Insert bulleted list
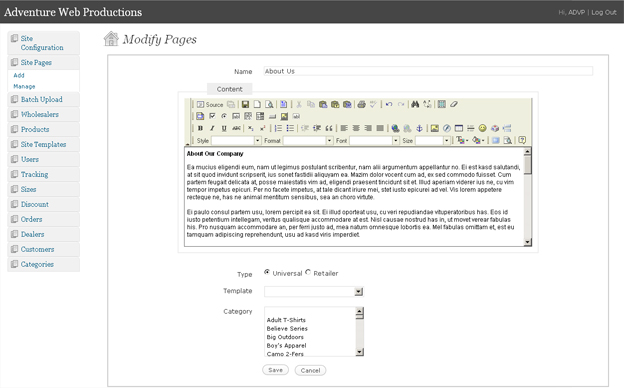The height and width of the screenshot is (388, 624). (290, 128)
